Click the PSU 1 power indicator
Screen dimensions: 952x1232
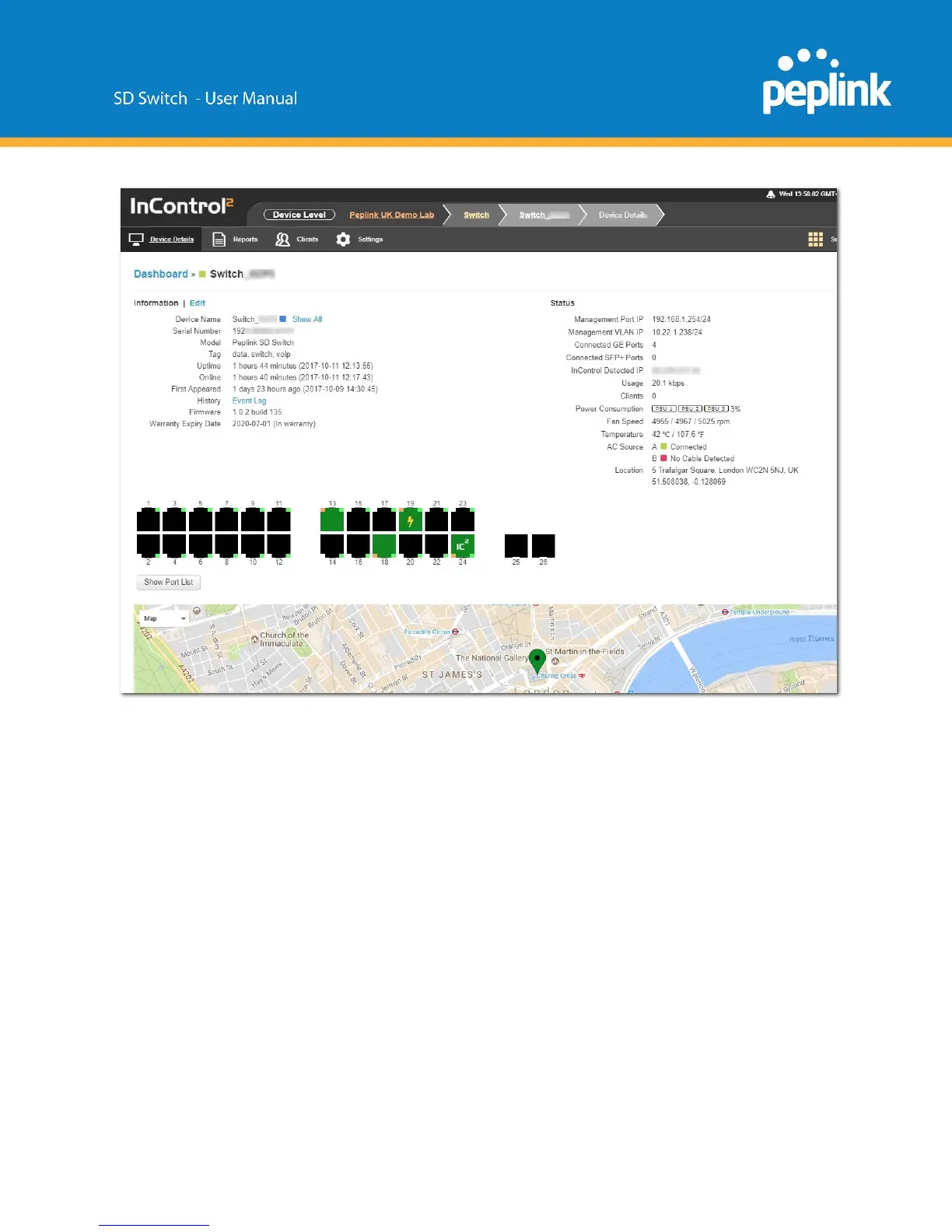[x=663, y=408]
